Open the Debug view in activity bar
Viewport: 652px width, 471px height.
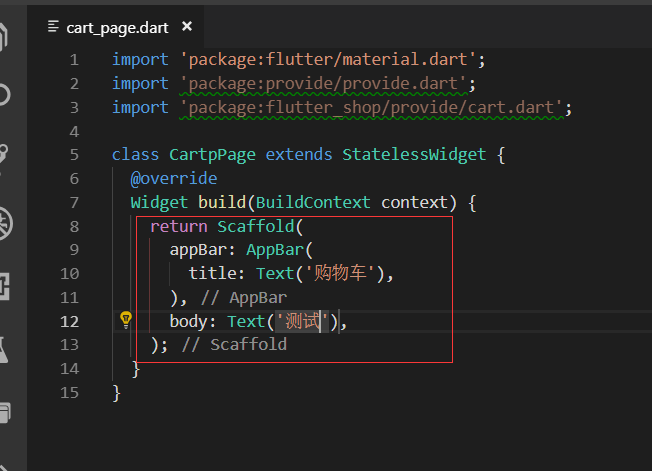coord(5,224)
